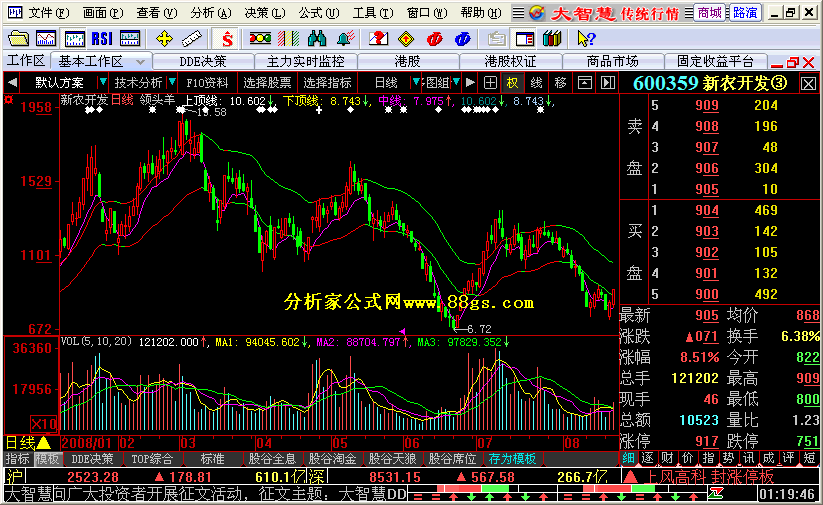Select the 逐 tick-by-tick tab
Image resolution: width=823 pixels, height=505 pixels.
(x=648, y=458)
